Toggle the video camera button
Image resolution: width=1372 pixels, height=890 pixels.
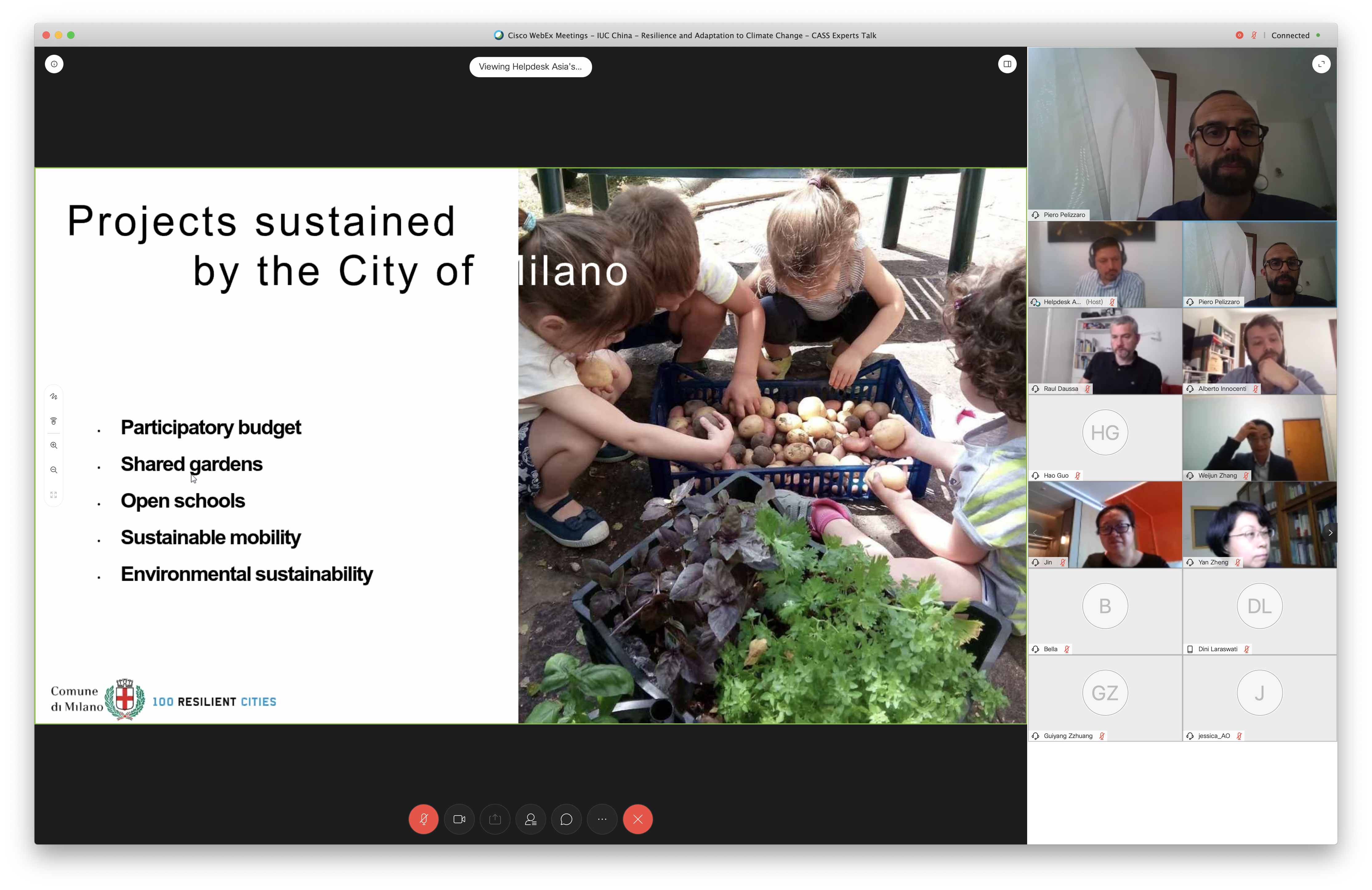click(x=459, y=819)
